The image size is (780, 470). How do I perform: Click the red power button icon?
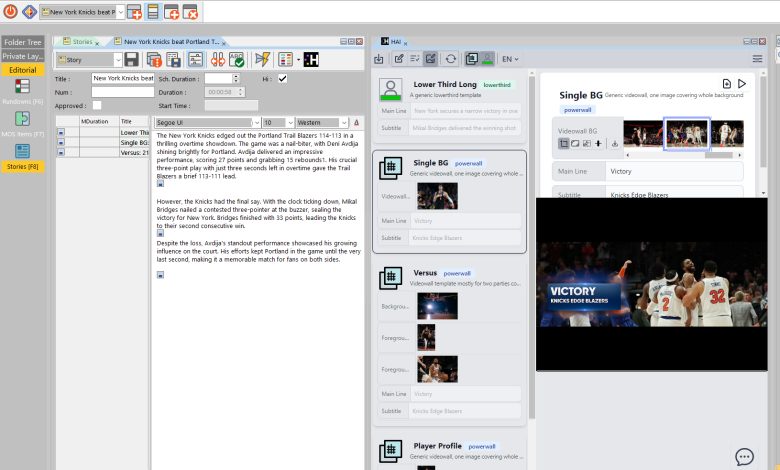[10, 12]
